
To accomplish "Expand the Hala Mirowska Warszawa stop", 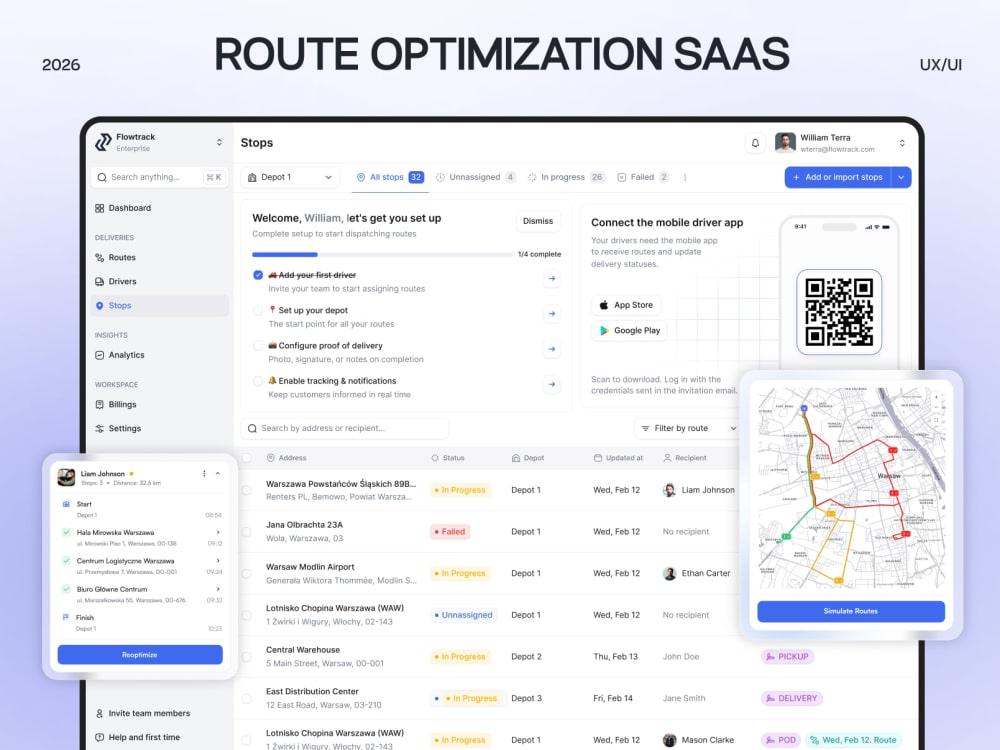I will [x=218, y=533].
